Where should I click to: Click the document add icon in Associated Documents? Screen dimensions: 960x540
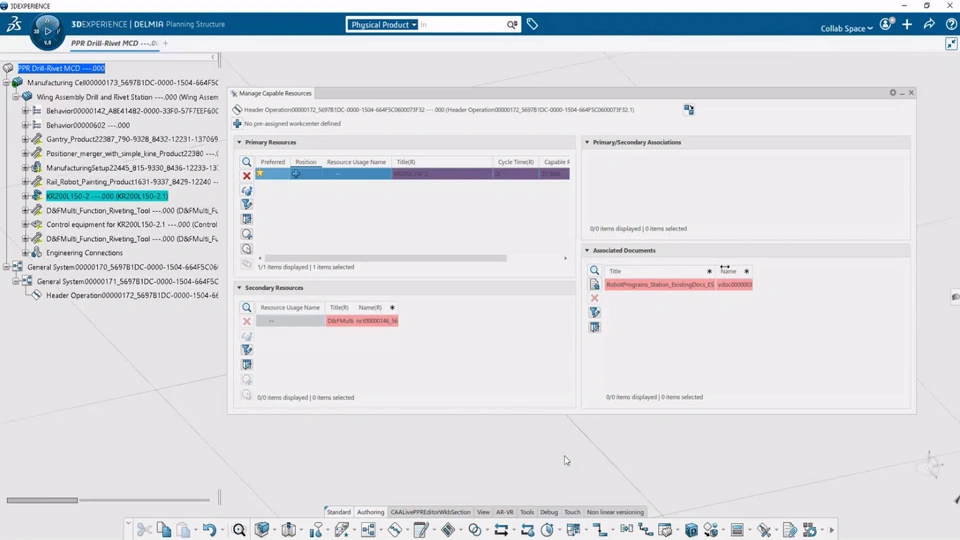[594, 285]
